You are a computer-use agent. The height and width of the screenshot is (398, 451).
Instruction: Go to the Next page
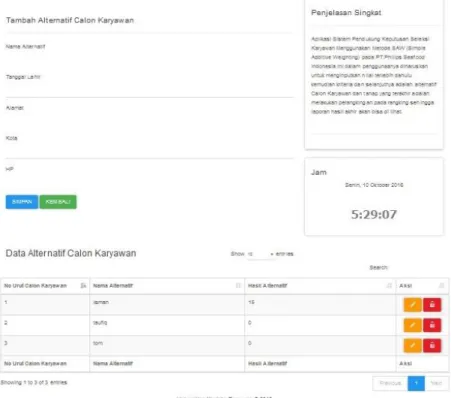point(436,383)
